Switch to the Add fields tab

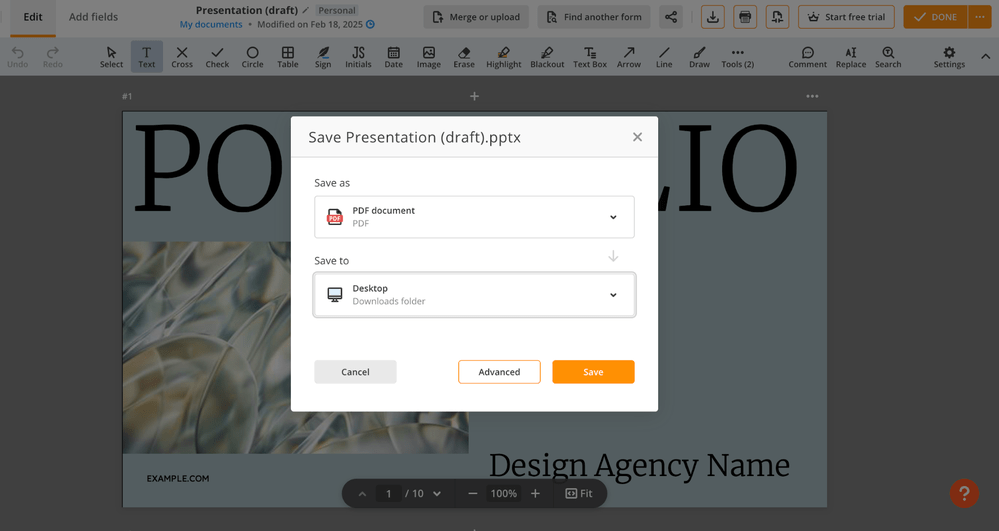[x=93, y=17]
